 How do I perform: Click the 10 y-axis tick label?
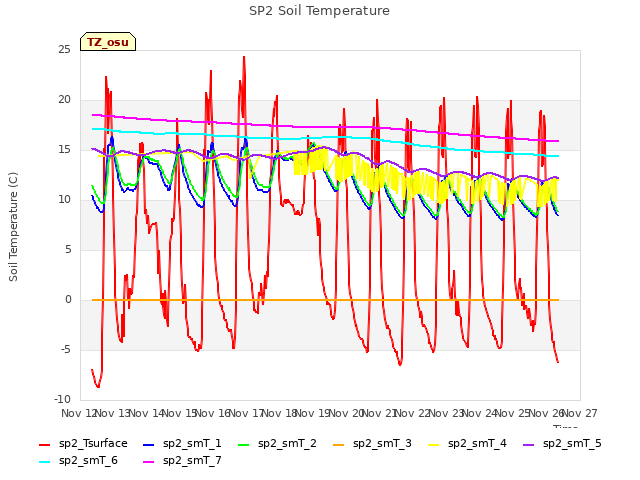pyautogui.click(x=64, y=200)
